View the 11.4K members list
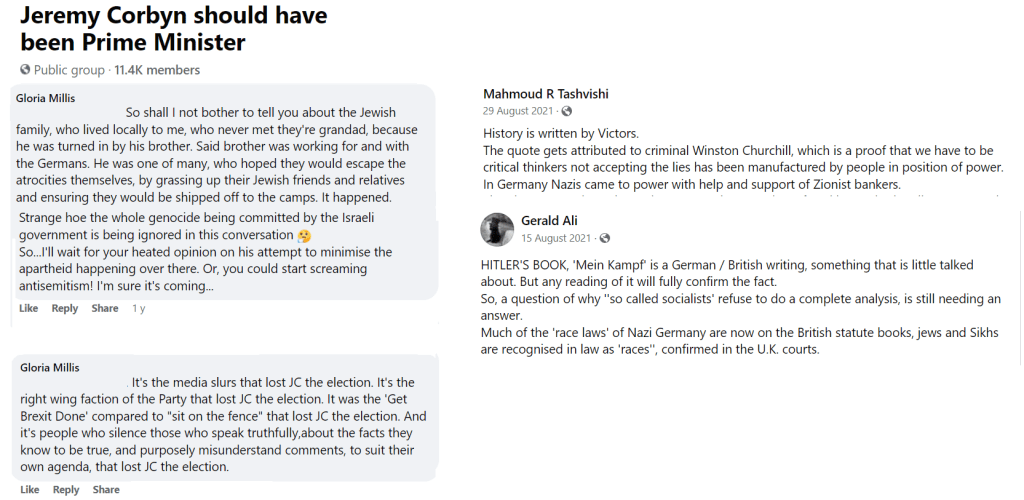Viewport: 1024px width, 500px height. (x=157, y=70)
